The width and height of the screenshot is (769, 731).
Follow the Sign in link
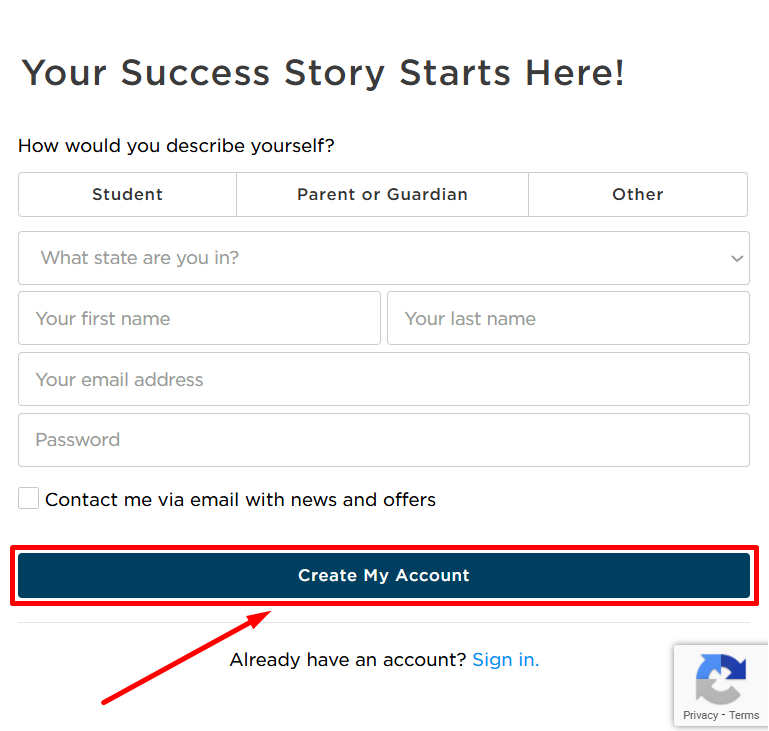(x=505, y=660)
